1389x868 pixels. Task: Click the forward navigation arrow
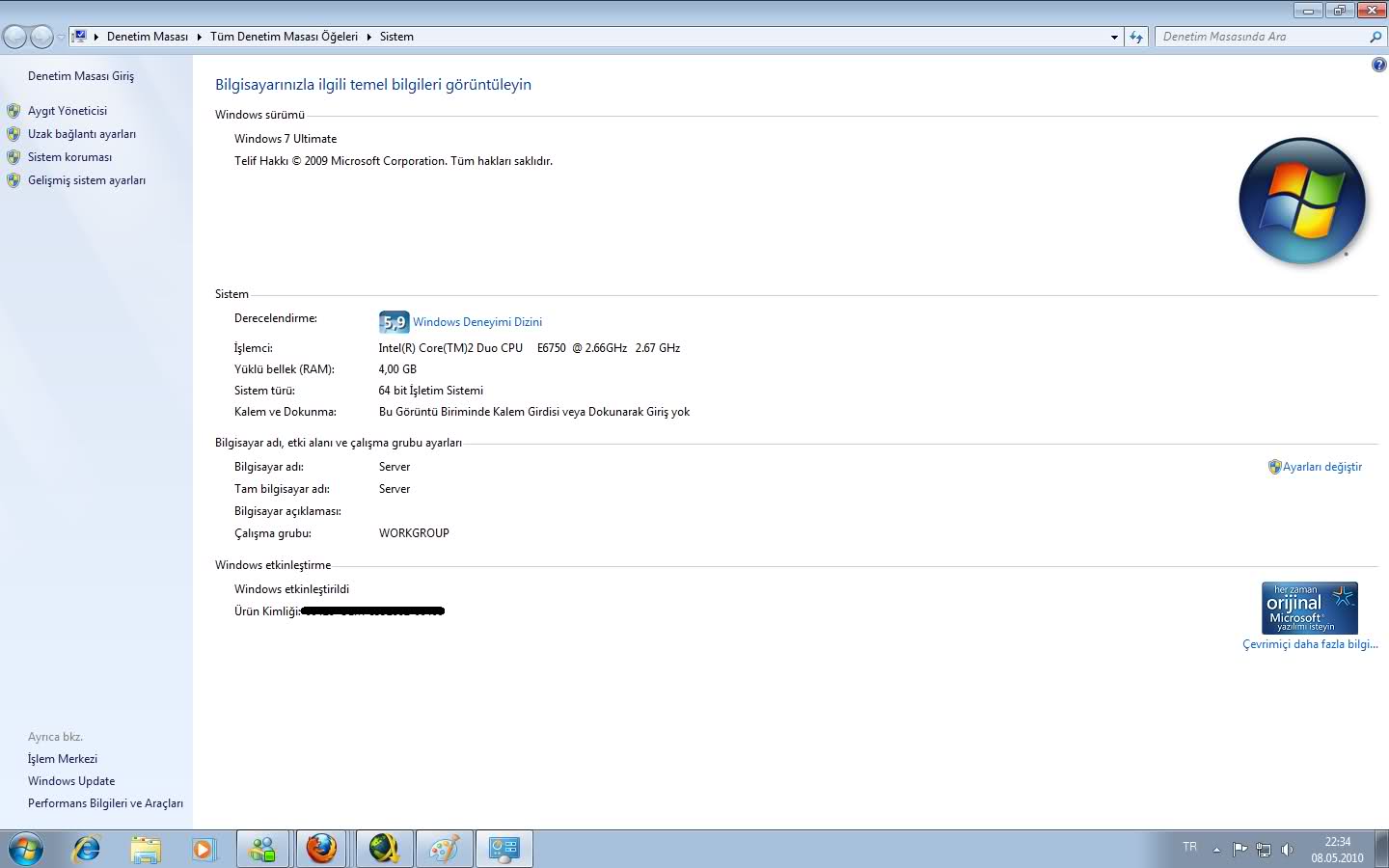tap(41, 37)
